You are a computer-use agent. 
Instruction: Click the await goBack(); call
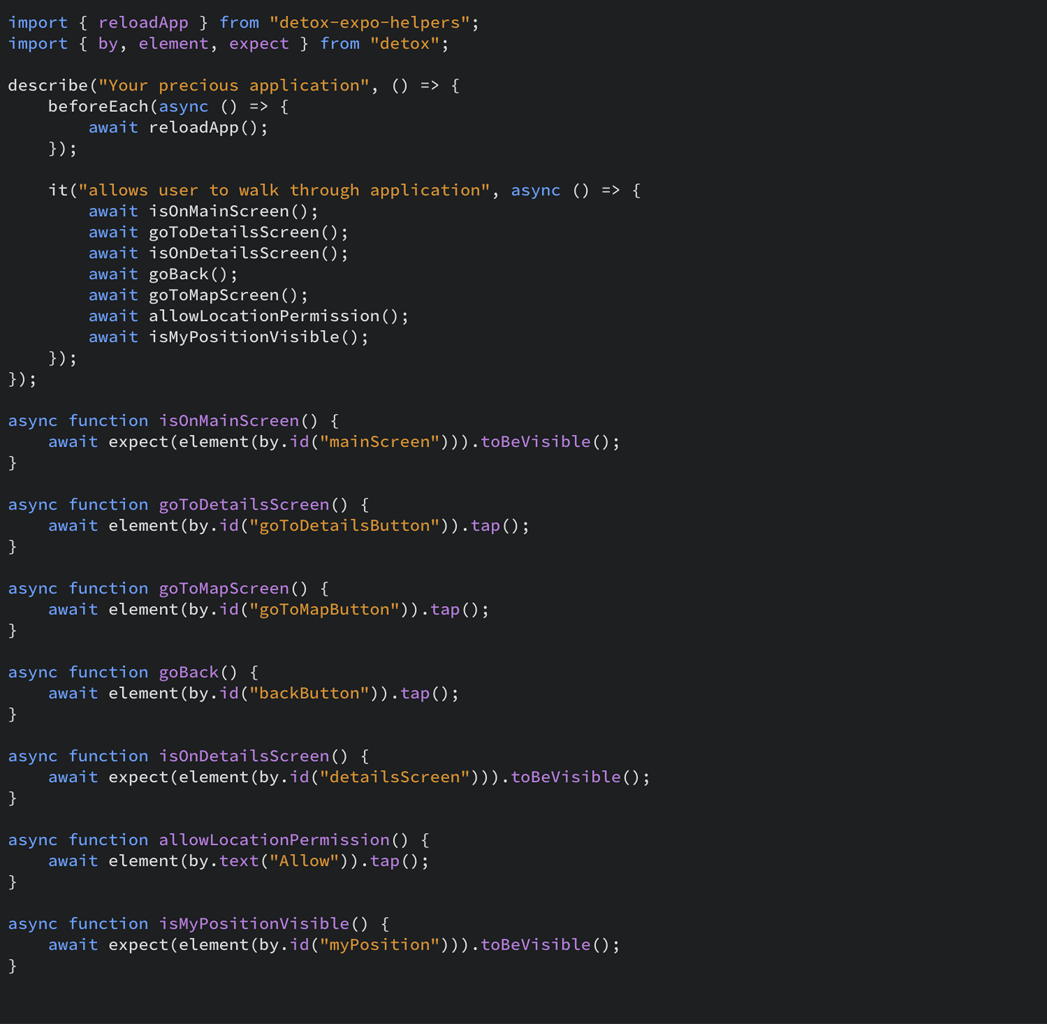[x=163, y=274]
